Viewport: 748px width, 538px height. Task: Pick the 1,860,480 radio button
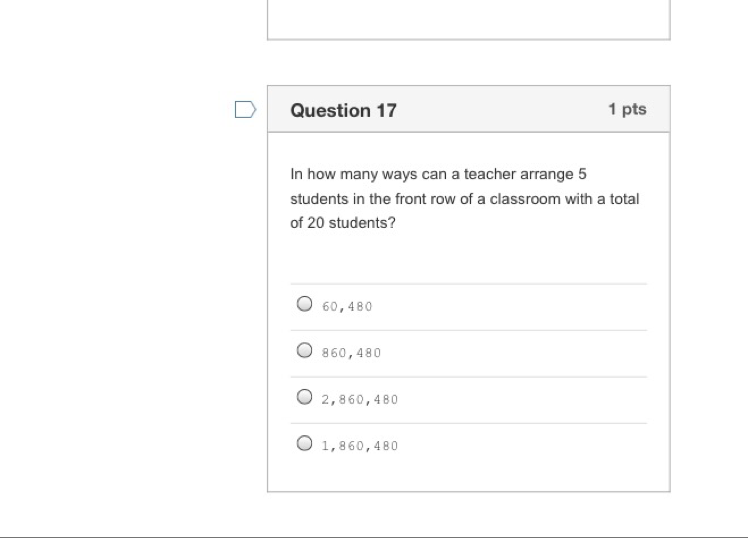(304, 444)
